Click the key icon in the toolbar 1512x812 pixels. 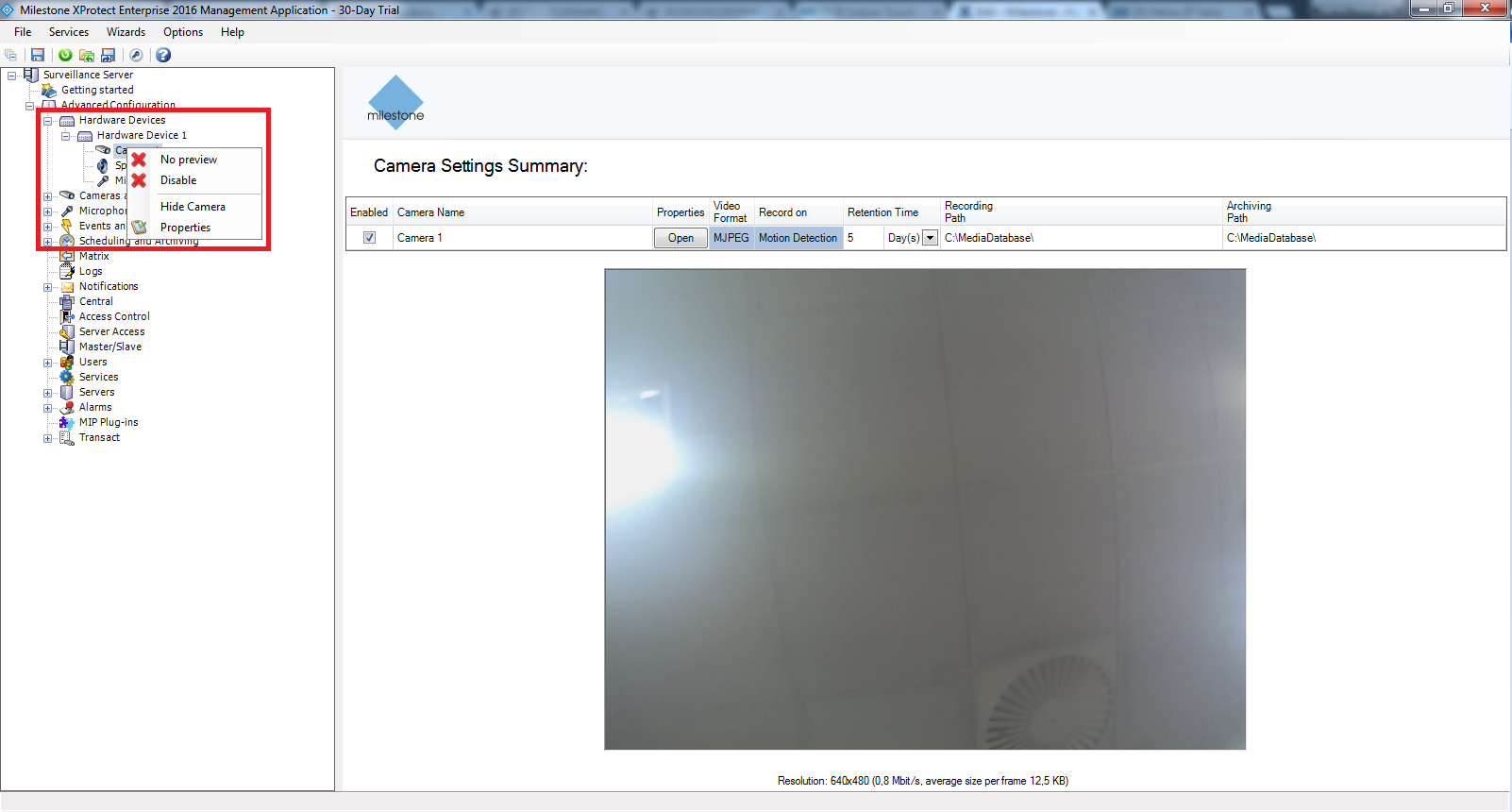click(x=136, y=56)
